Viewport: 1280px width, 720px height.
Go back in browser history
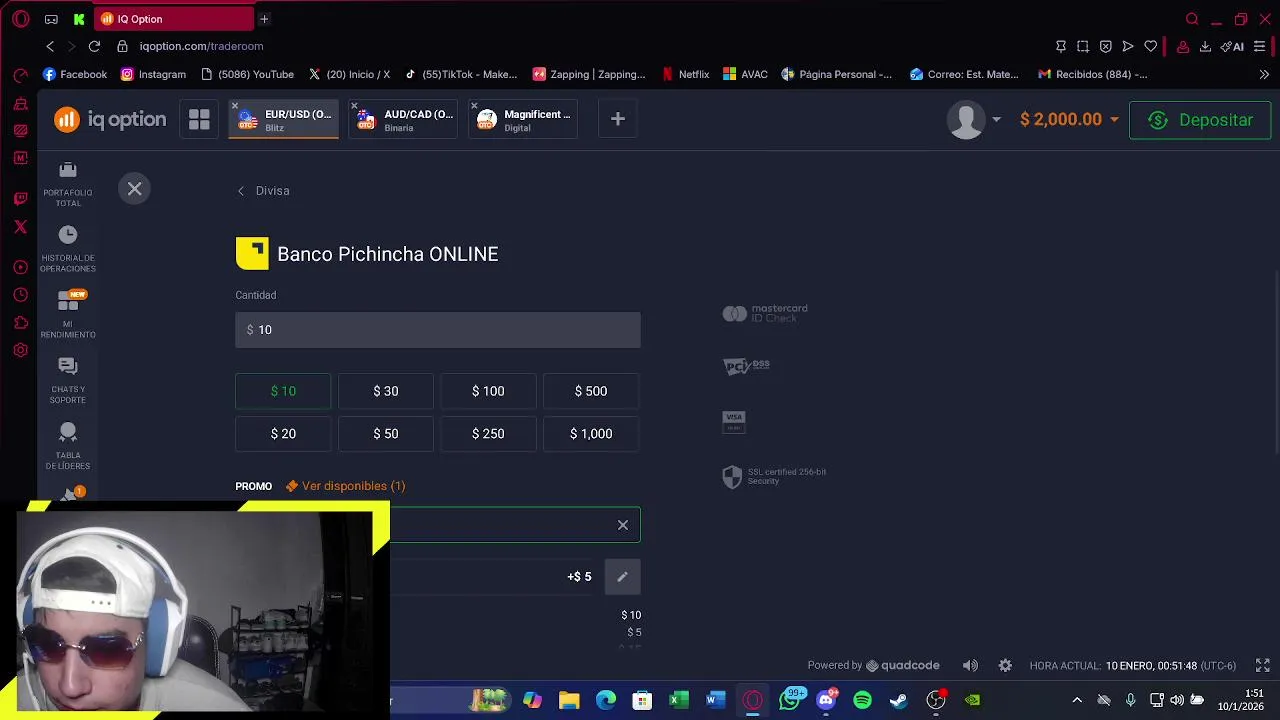pos(50,46)
